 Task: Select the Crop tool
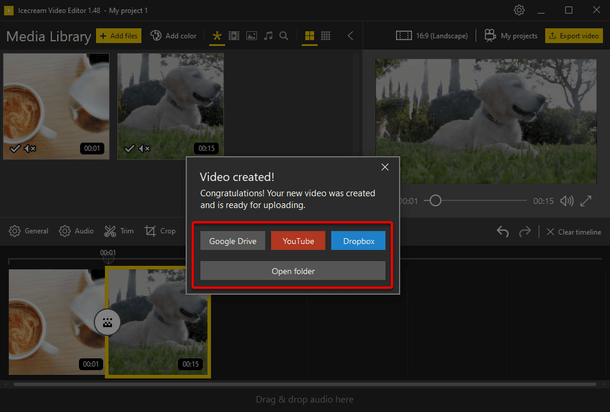point(160,231)
